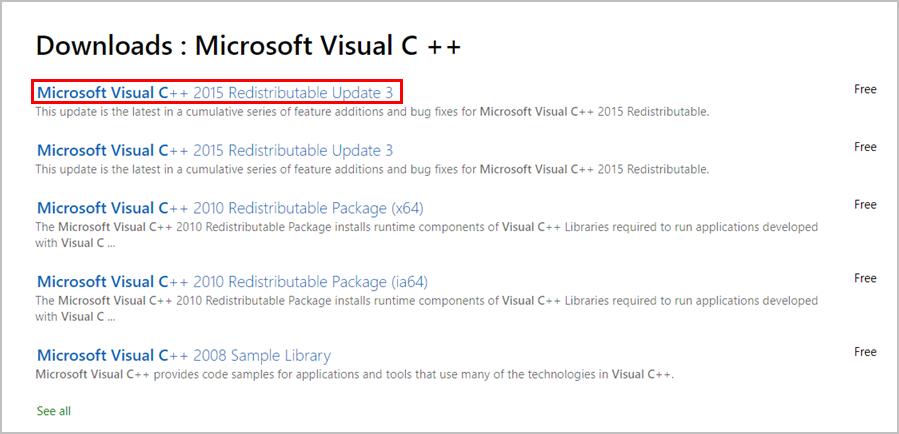Click truncated 'with Visual C ...' under x64 package
This screenshot has height=434, width=899.
(x=75, y=243)
